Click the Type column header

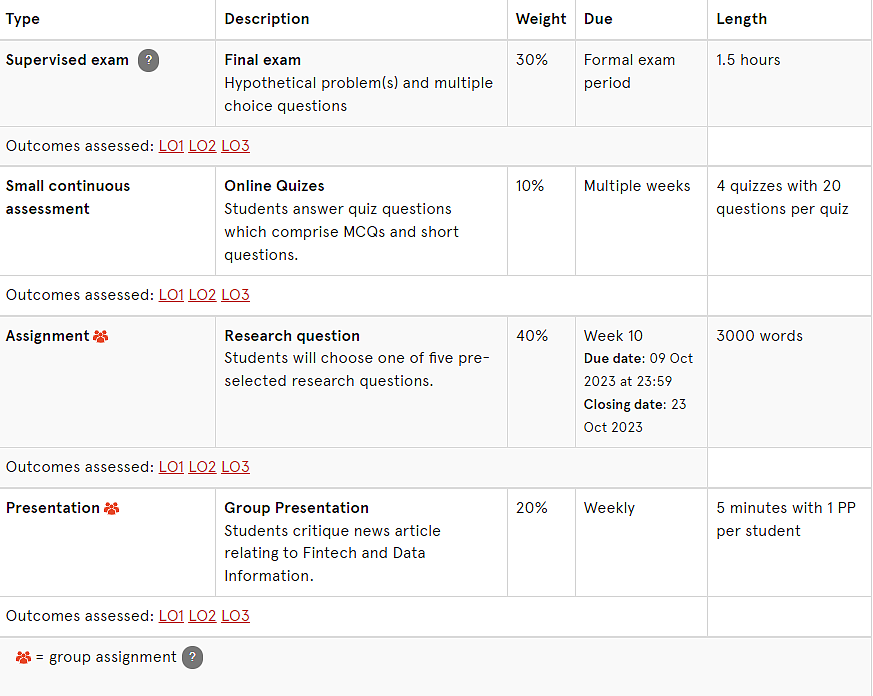pyautogui.click(x=23, y=19)
